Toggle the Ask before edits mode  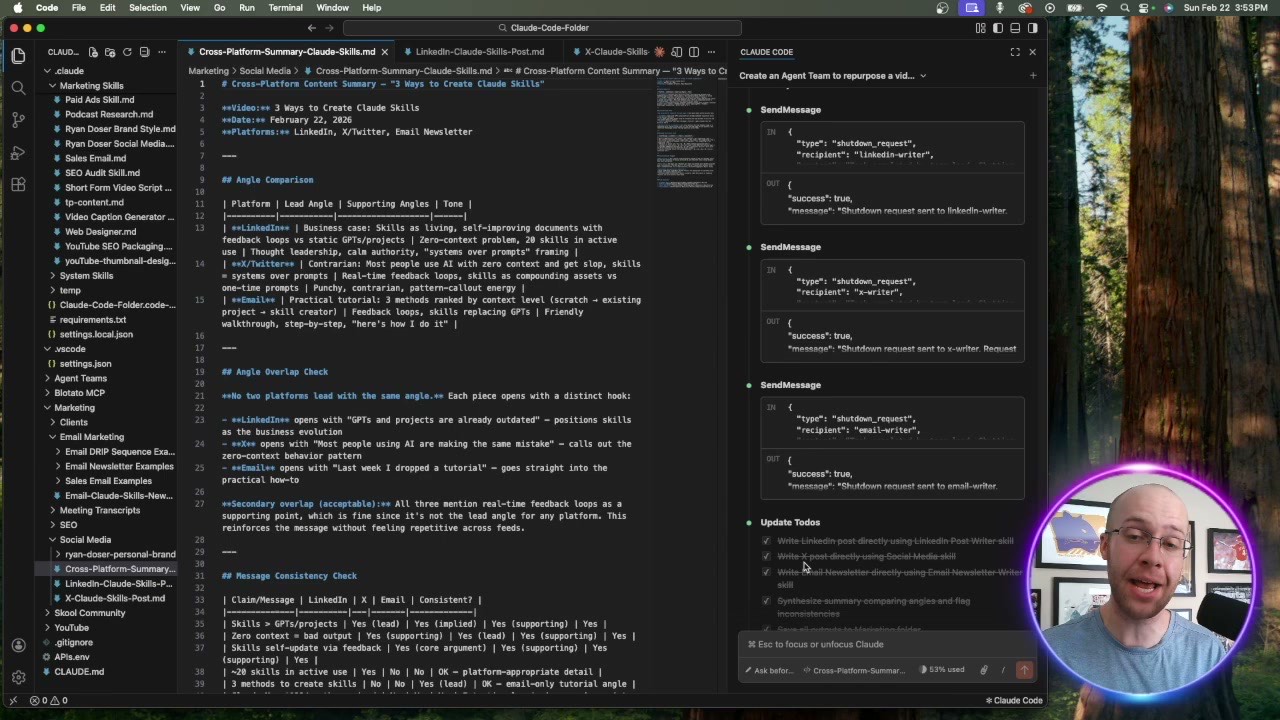click(x=770, y=670)
